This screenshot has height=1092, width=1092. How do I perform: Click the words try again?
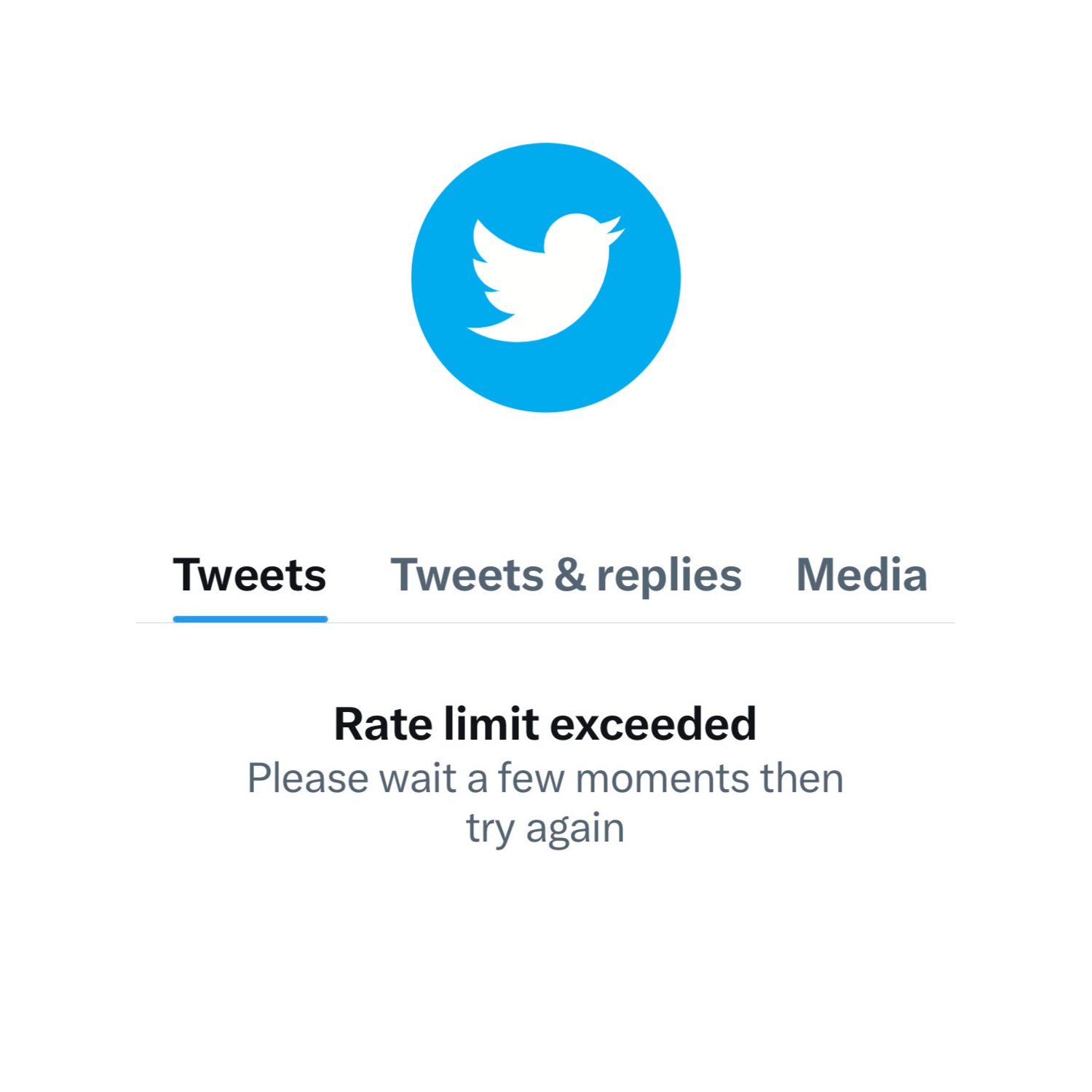[545, 828]
